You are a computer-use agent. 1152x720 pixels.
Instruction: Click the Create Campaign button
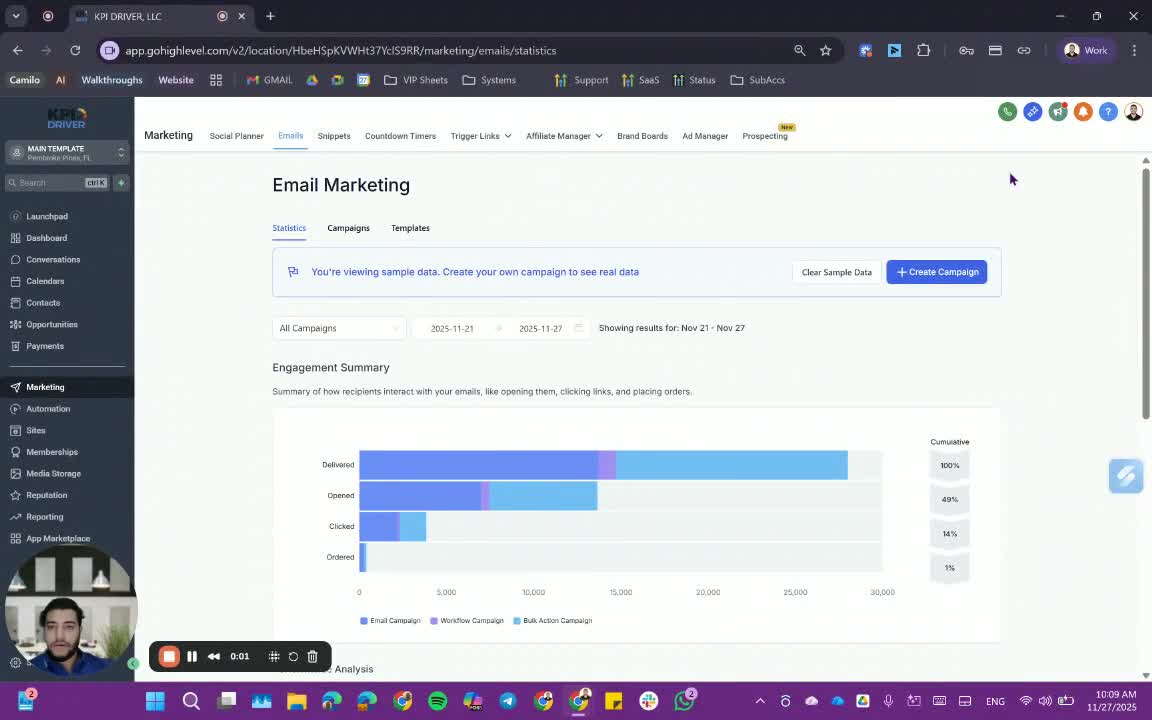[937, 272]
